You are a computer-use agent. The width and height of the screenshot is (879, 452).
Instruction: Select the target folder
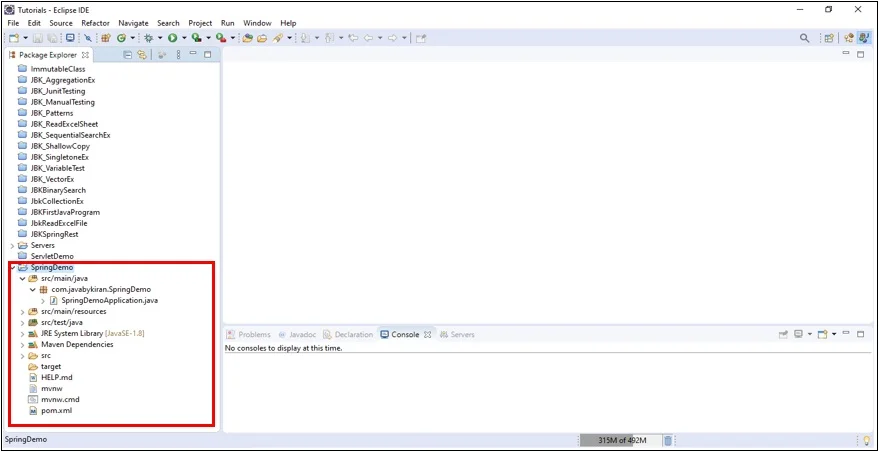click(51, 366)
